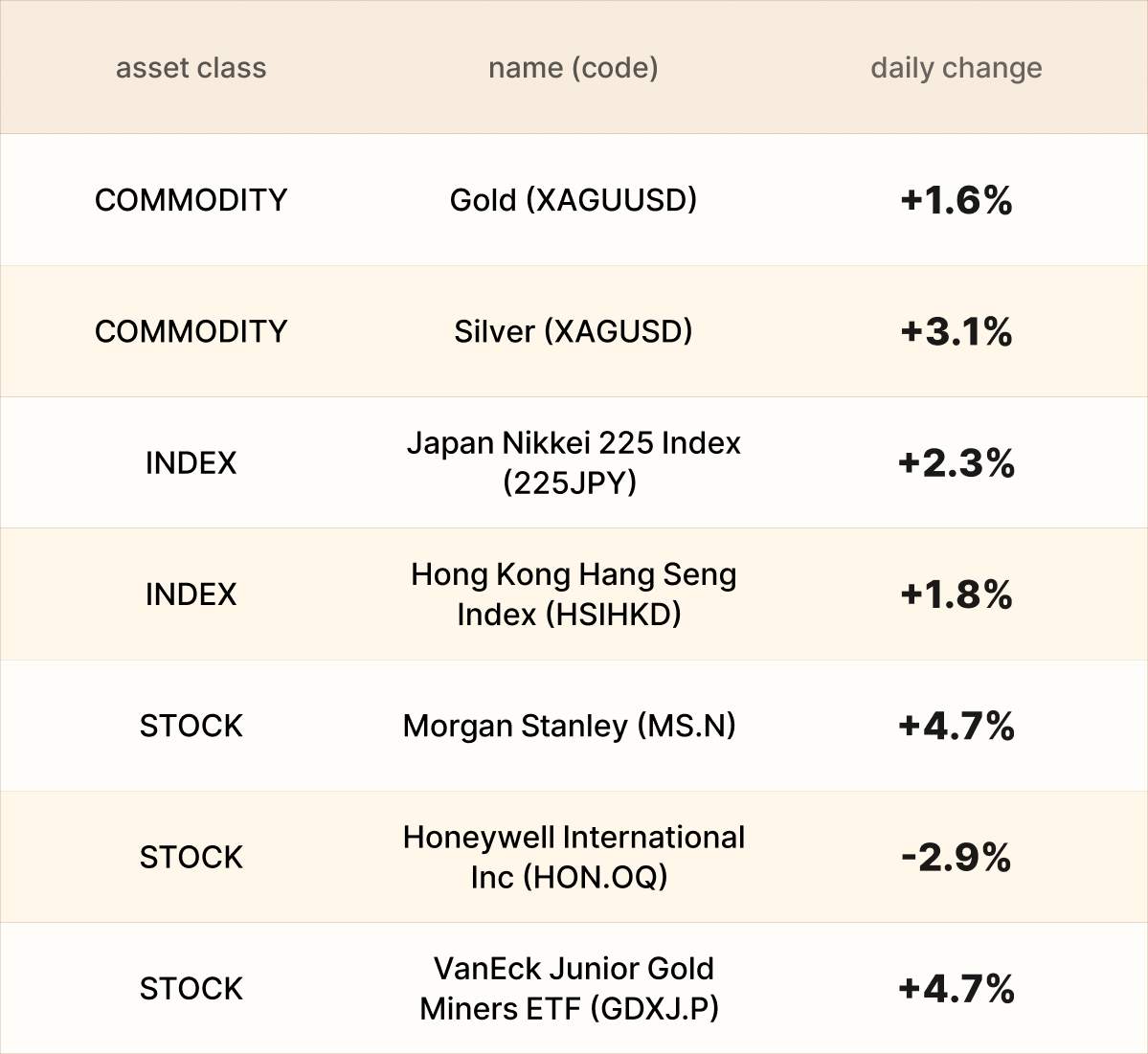Click STOCK label in the Honeywell row
Image resolution: width=1148 pixels, height=1054 pixels.
tap(191, 857)
